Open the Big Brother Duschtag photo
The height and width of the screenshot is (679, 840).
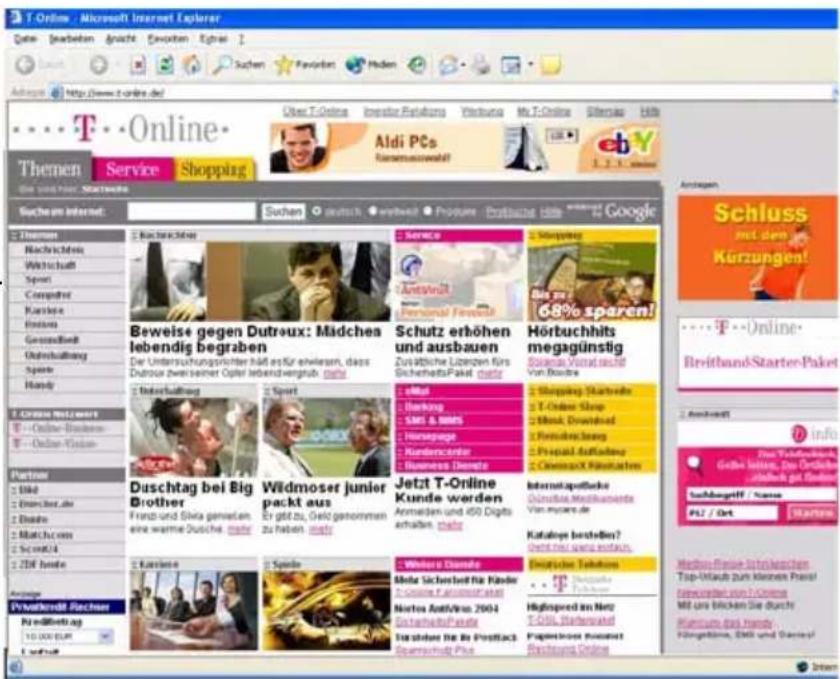[193, 437]
